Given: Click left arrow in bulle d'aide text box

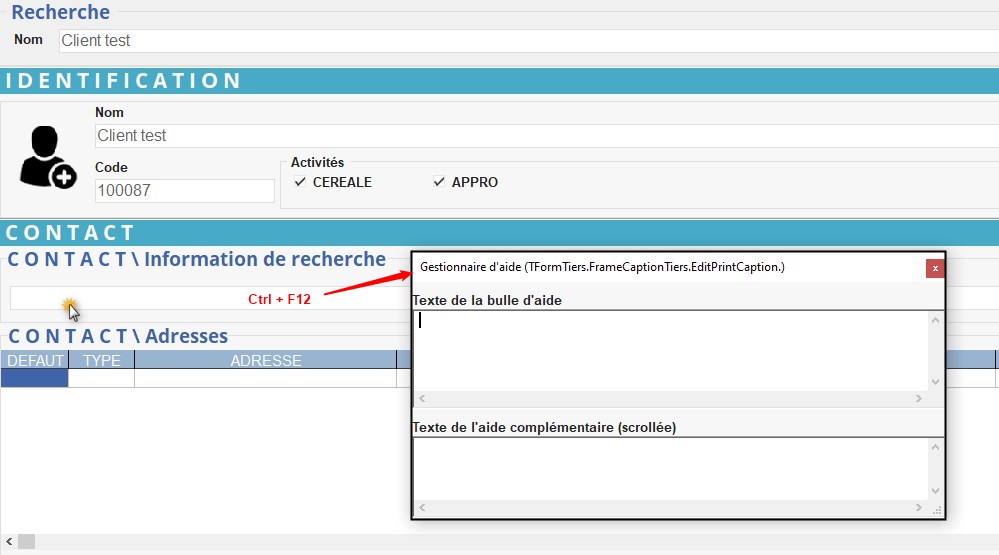Looking at the screenshot, I should (x=422, y=399).
